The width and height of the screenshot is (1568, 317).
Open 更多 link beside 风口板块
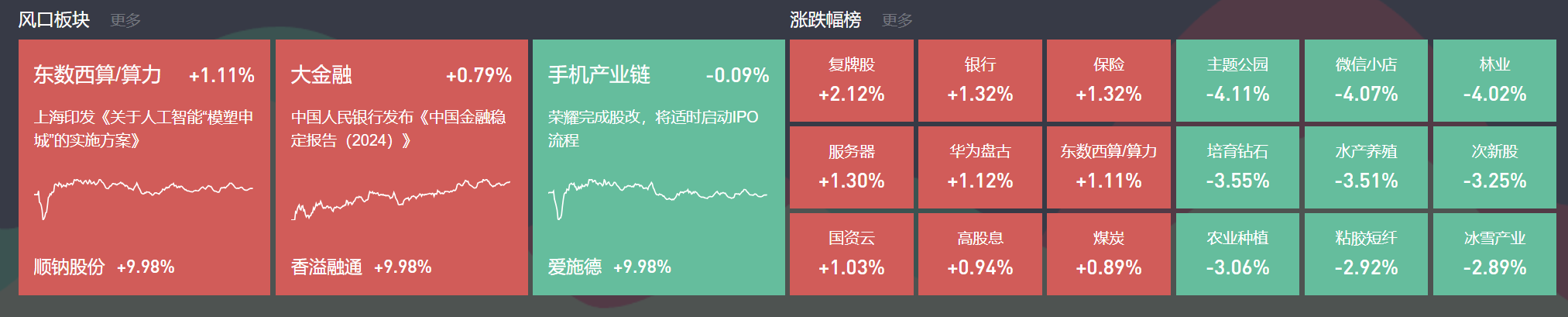[x=125, y=20]
